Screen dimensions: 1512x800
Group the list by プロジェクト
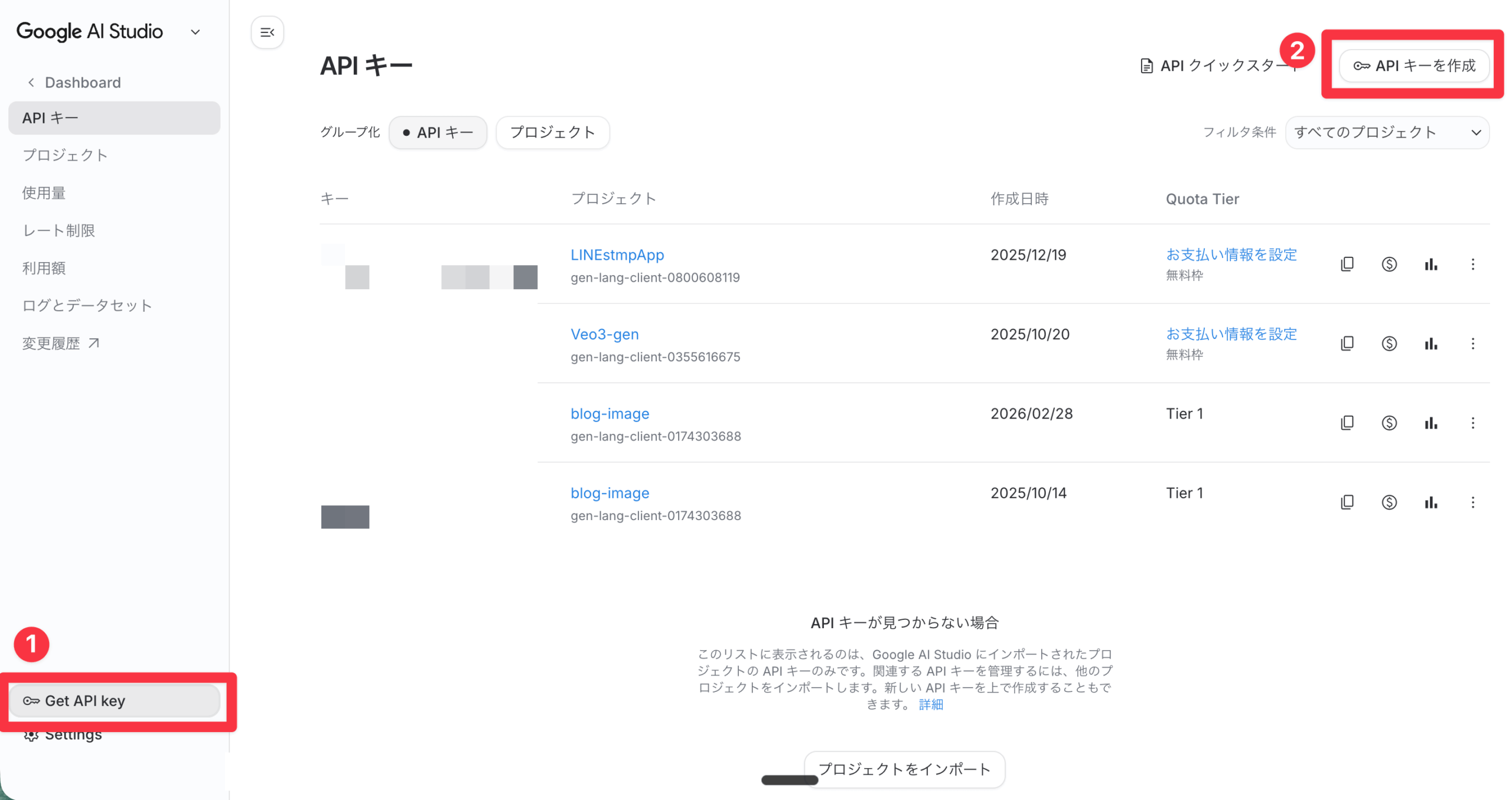tap(552, 132)
